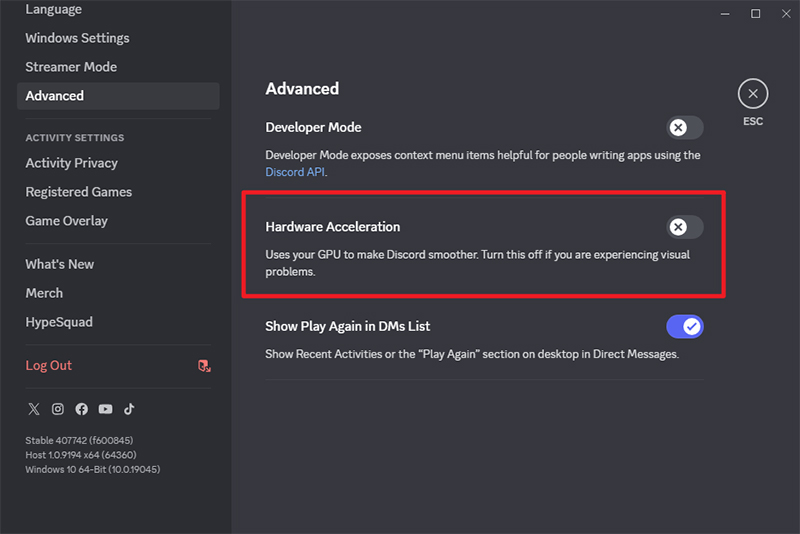
Task: Open the Game Overlay settings
Action: pyautogui.click(x=67, y=221)
